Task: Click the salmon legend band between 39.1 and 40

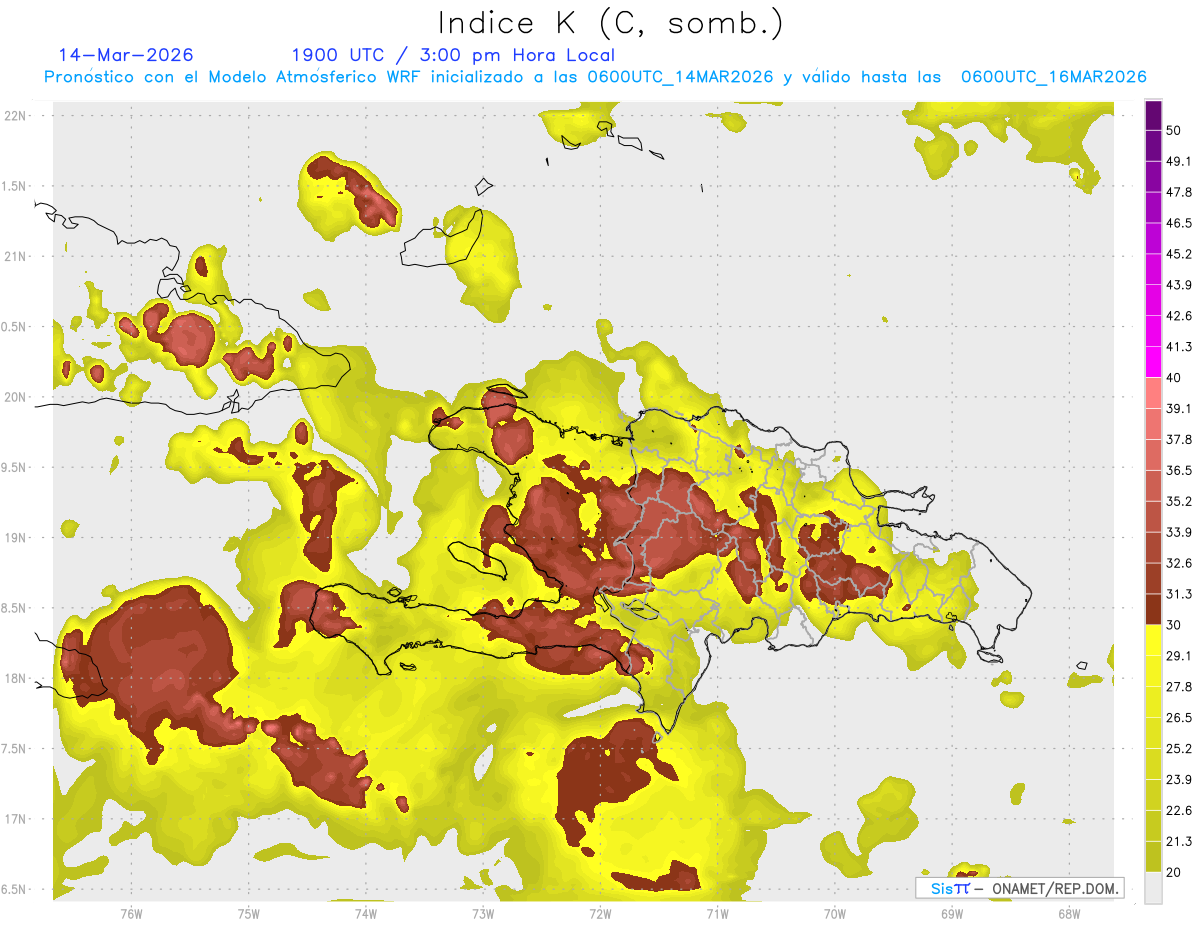Action: tap(1153, 393)
